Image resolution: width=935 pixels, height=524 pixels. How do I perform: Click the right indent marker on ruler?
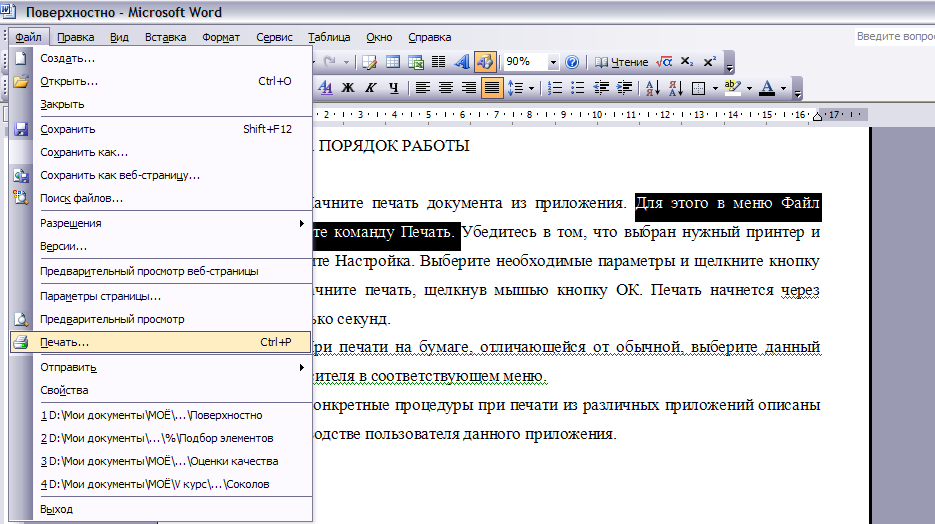tap(818, 116)
